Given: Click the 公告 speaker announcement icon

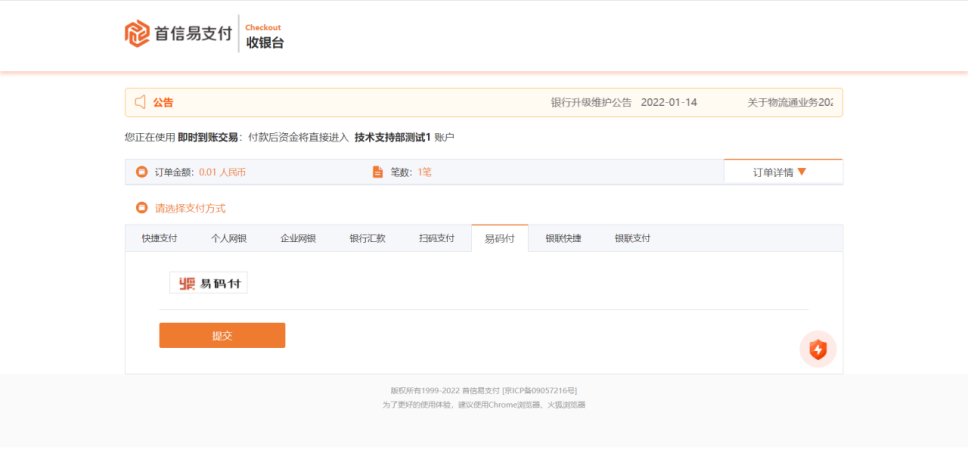Looking at the screenshot, I should point(140,102).
